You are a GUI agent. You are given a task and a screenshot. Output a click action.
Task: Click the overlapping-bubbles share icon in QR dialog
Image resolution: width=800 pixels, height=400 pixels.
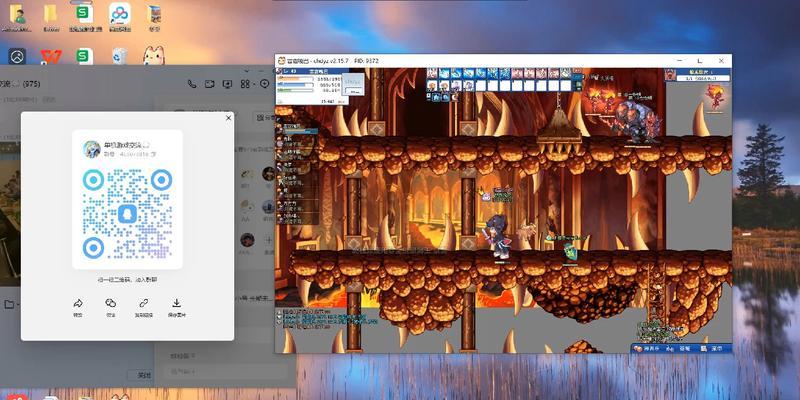111,303
